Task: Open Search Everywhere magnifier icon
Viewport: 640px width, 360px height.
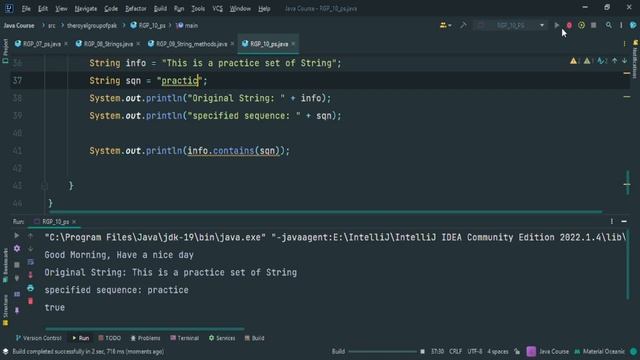Action: pyautogui.click(x=609, y=25)
